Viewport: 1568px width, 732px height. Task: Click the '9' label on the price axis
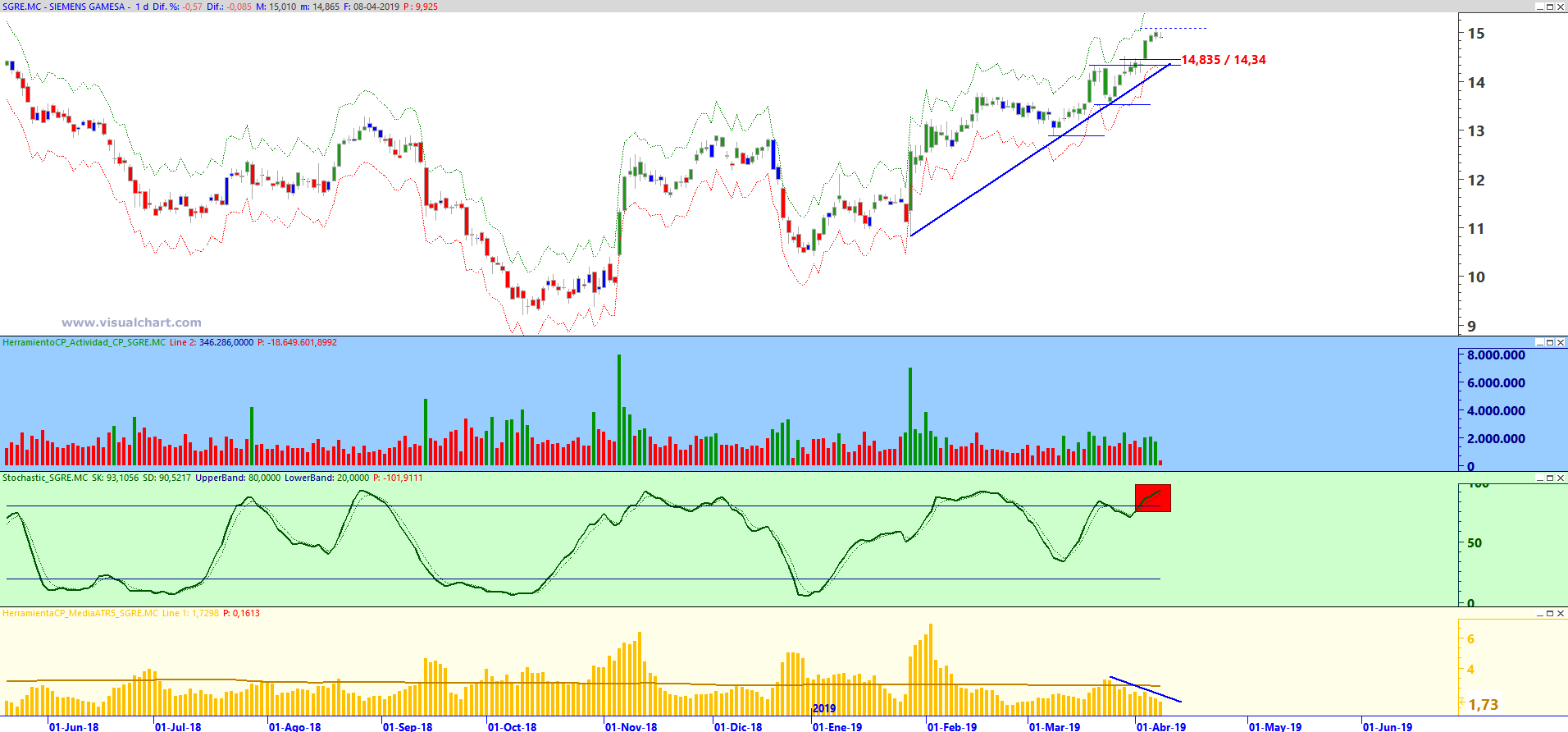(1471, 326)
